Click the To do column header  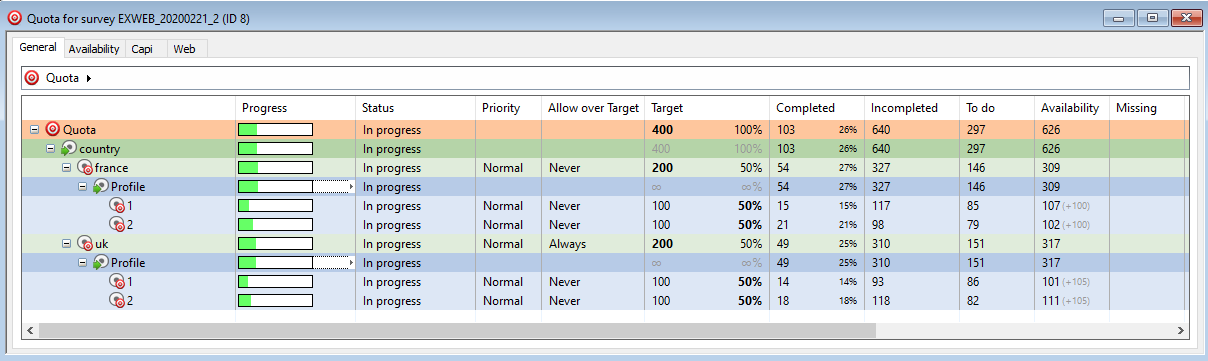tap(997, 108)
